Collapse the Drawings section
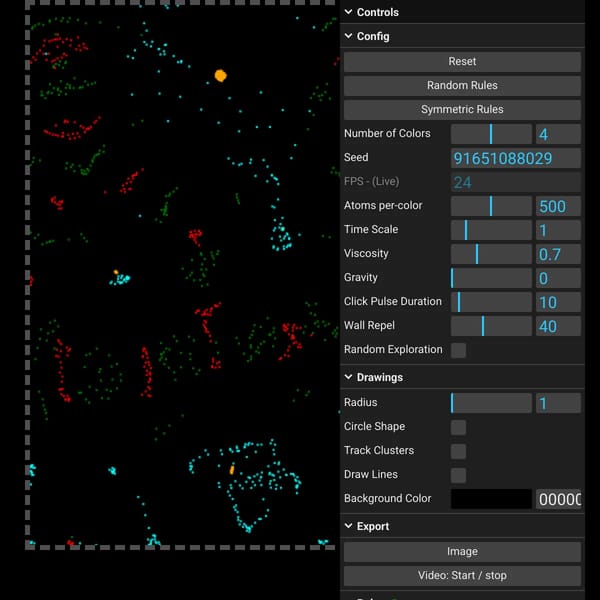Screen dimensions: 600x600 462,377
